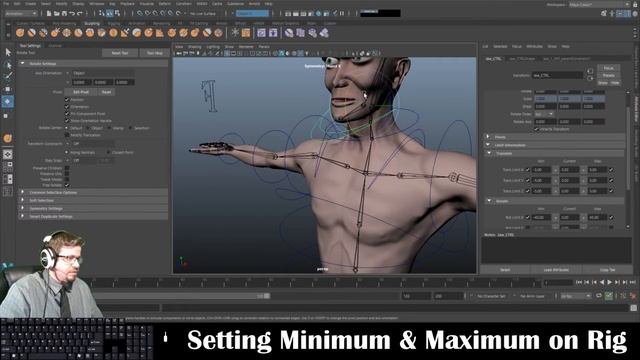Image resolution: width=640 pixels, height=360 pixels.
Task: Expand the Soft Selection section
Action: (23, 200)
